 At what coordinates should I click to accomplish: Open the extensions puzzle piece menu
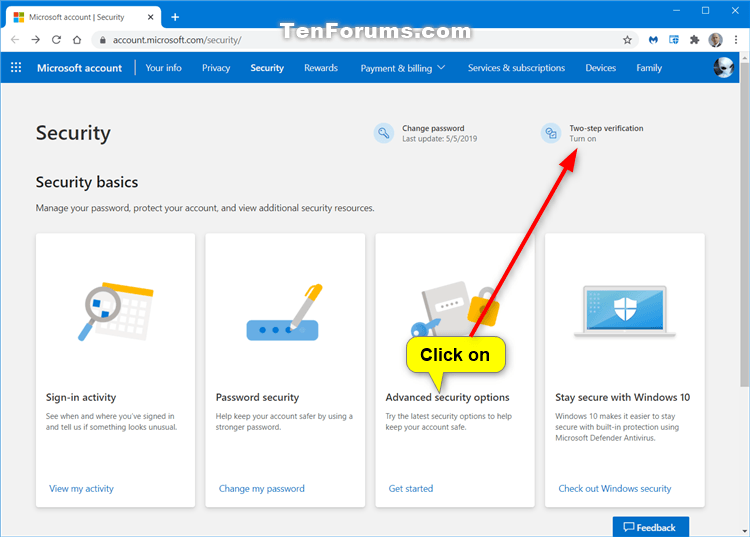(694, 40)
